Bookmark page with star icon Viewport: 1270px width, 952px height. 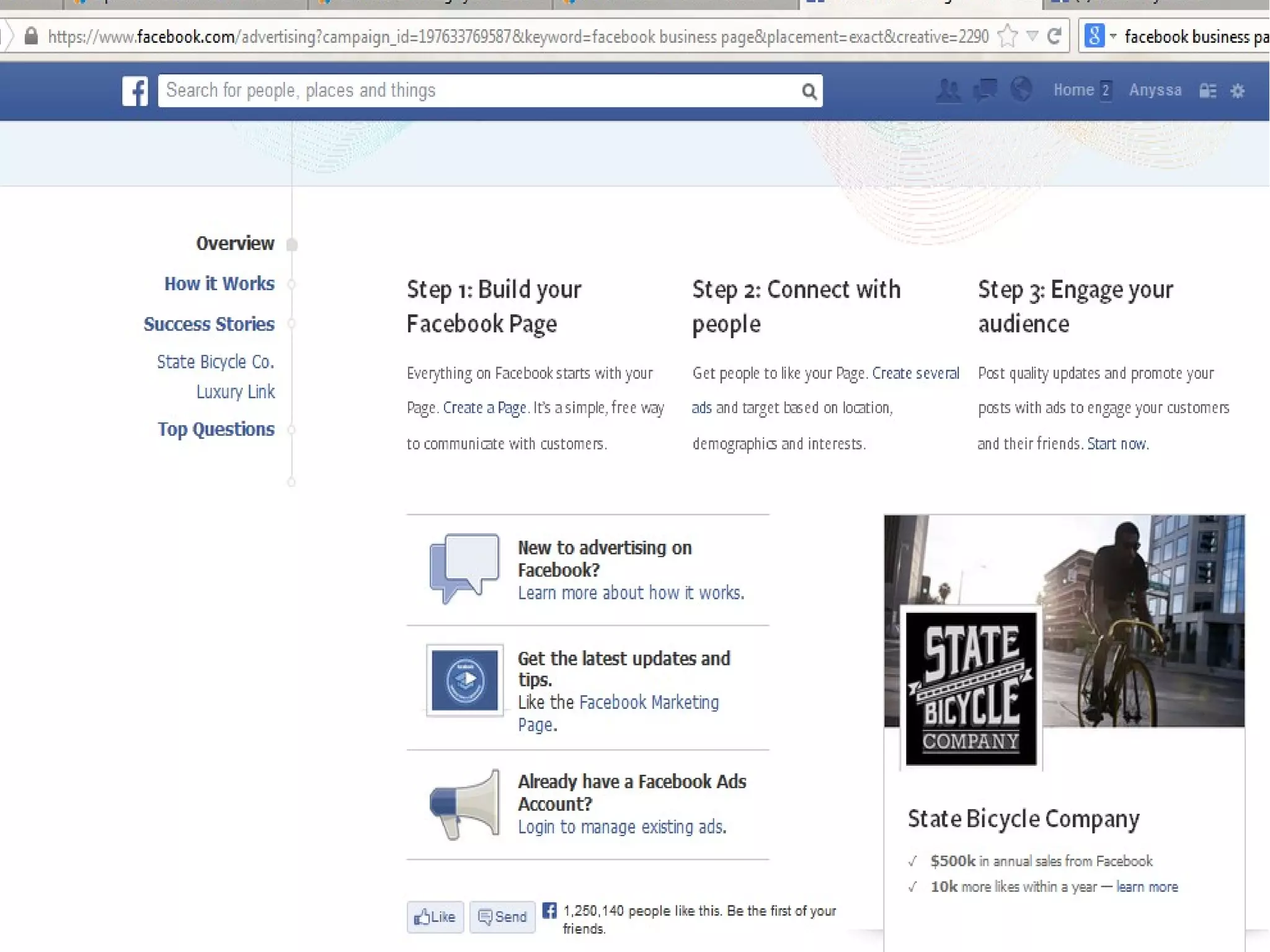coord(1008,37)
